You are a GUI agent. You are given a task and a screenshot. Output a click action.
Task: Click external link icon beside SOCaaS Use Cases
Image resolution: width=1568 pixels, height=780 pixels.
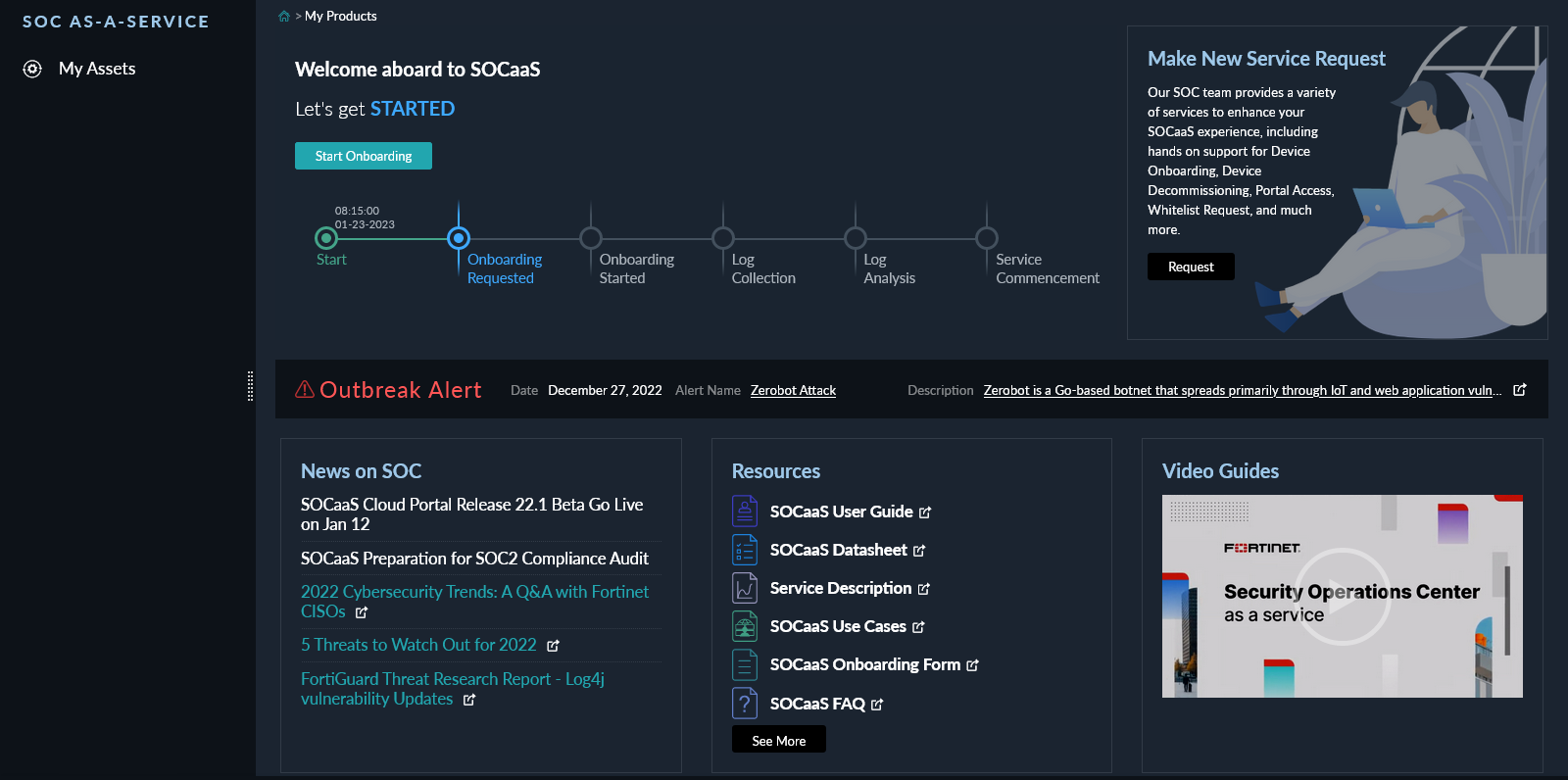[918, 627]
